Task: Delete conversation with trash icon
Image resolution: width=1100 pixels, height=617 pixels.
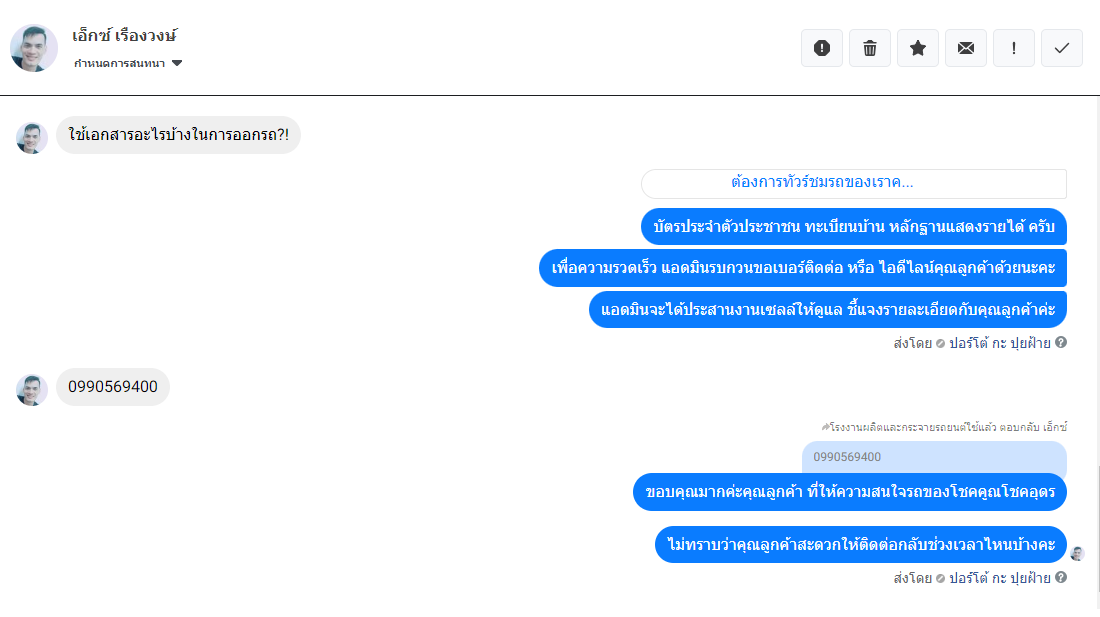Action: (870, 48)
